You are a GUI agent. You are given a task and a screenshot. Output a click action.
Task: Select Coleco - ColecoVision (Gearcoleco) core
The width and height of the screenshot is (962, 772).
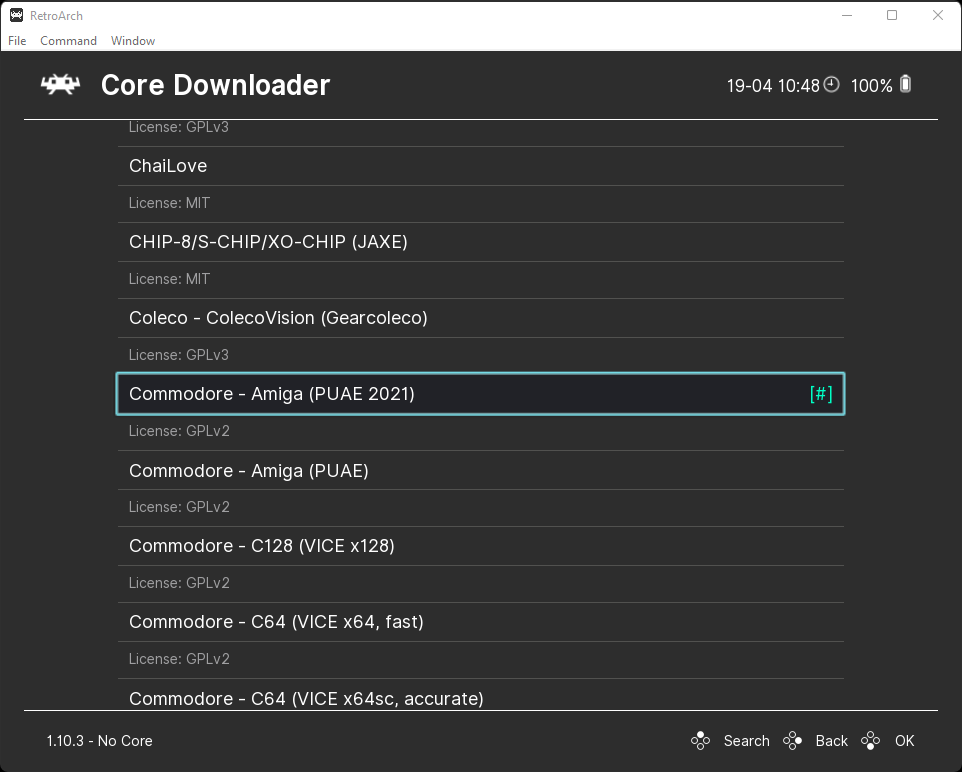(x=481, y=318)
